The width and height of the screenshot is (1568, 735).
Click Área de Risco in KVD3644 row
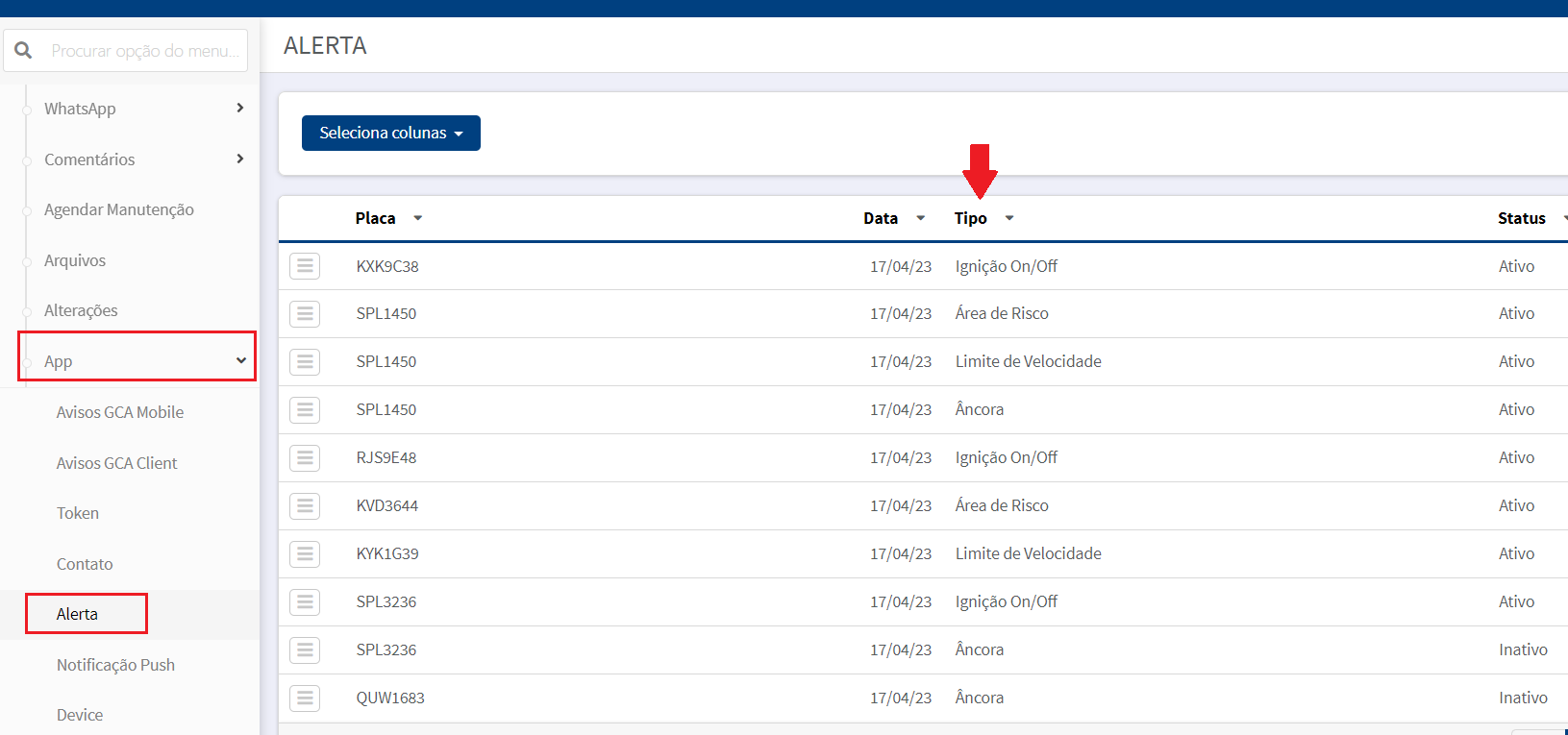(1002, 505)
